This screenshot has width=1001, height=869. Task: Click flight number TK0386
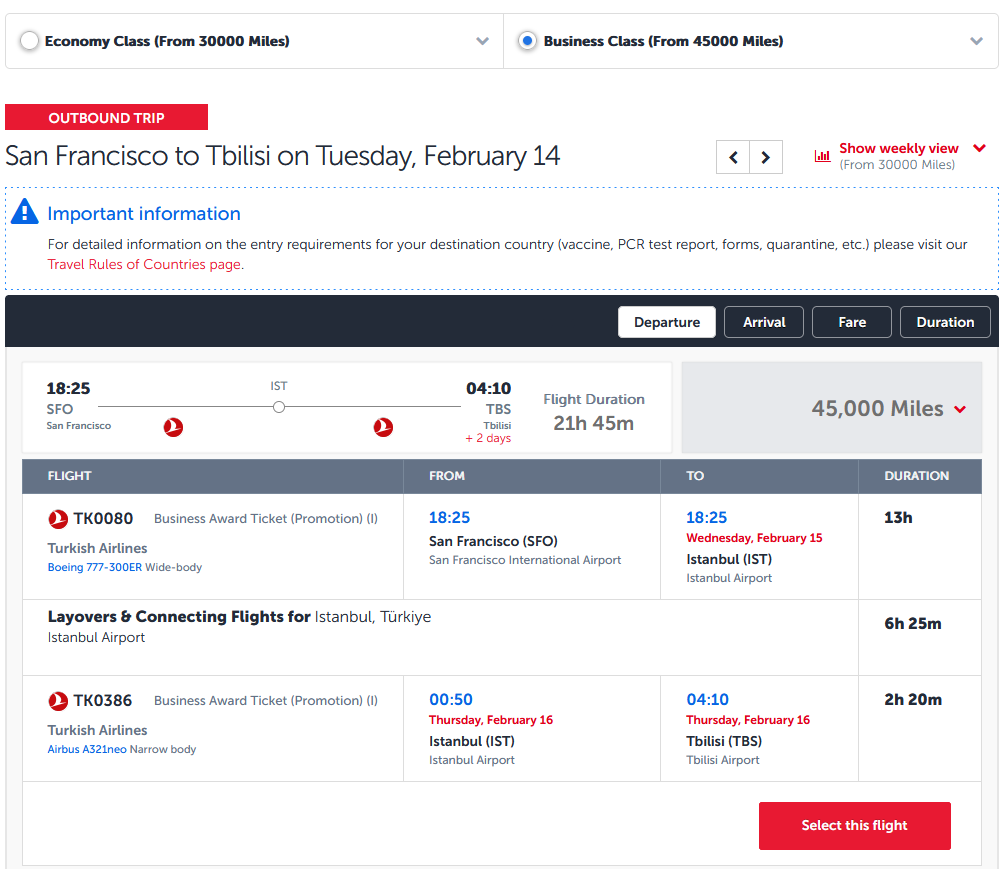[x=103, y=700]
